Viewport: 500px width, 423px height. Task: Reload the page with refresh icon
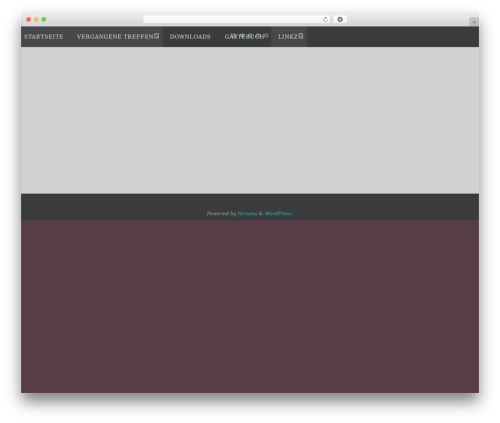[x=325, y=19]
